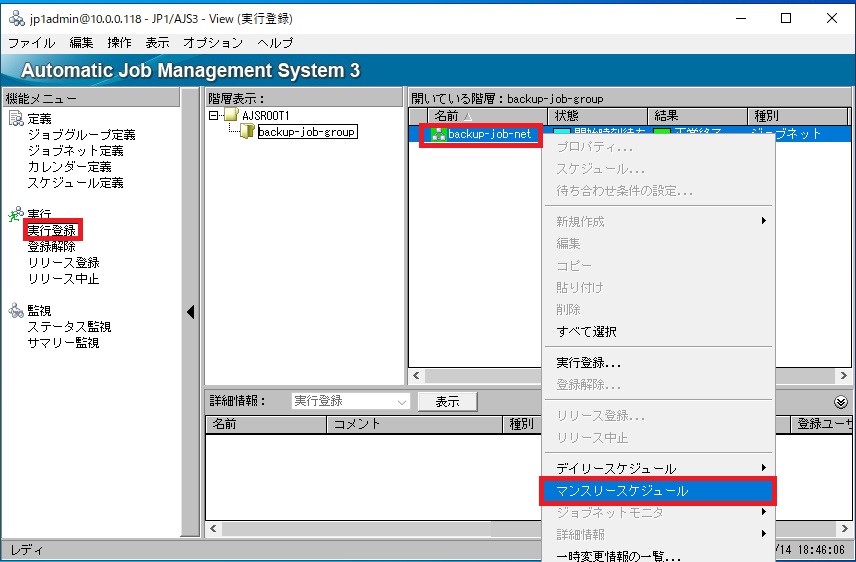
Task: Maximize the JP1/AJS3 View window
Action: coord(786,18)
